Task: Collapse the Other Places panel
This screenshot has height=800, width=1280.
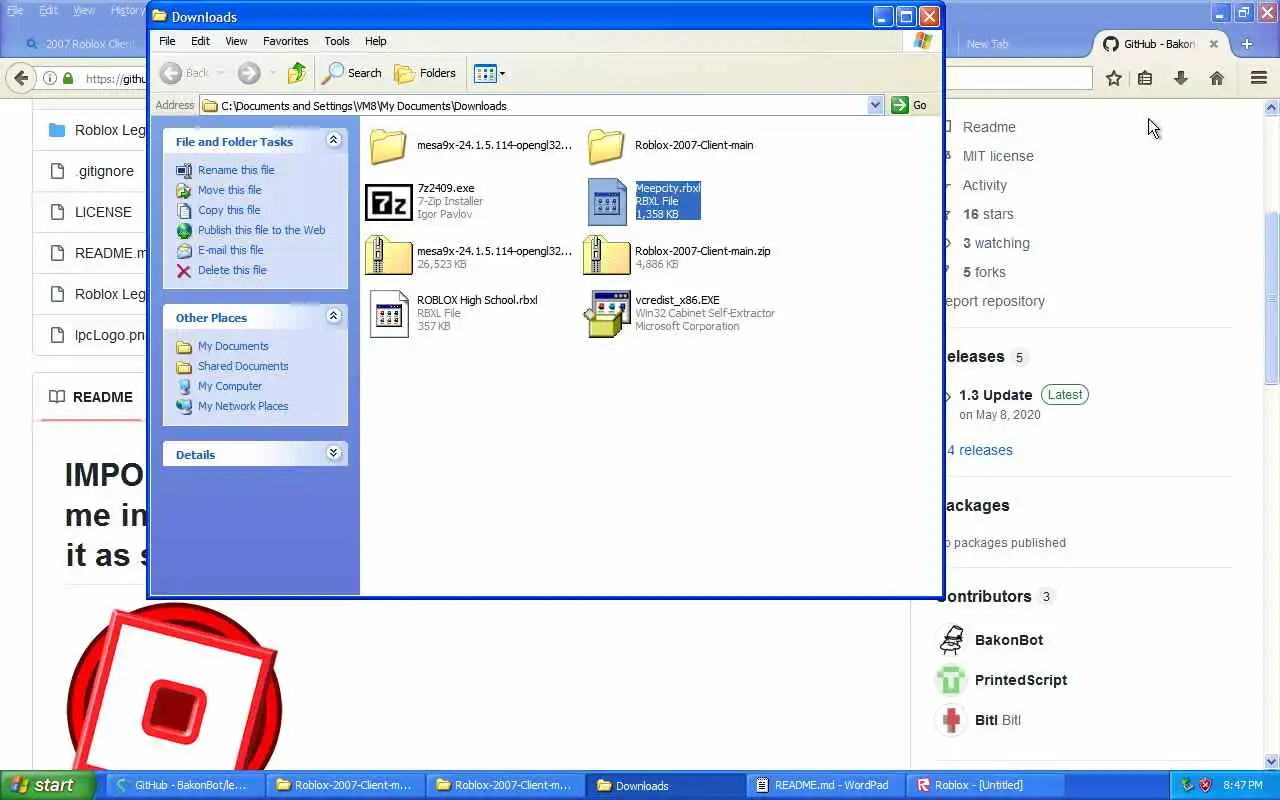Action: [333, 317]
